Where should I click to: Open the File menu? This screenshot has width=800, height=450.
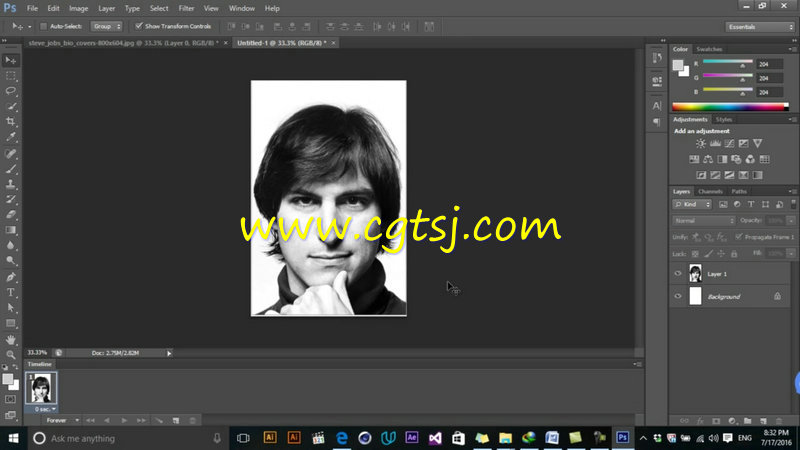32,8
